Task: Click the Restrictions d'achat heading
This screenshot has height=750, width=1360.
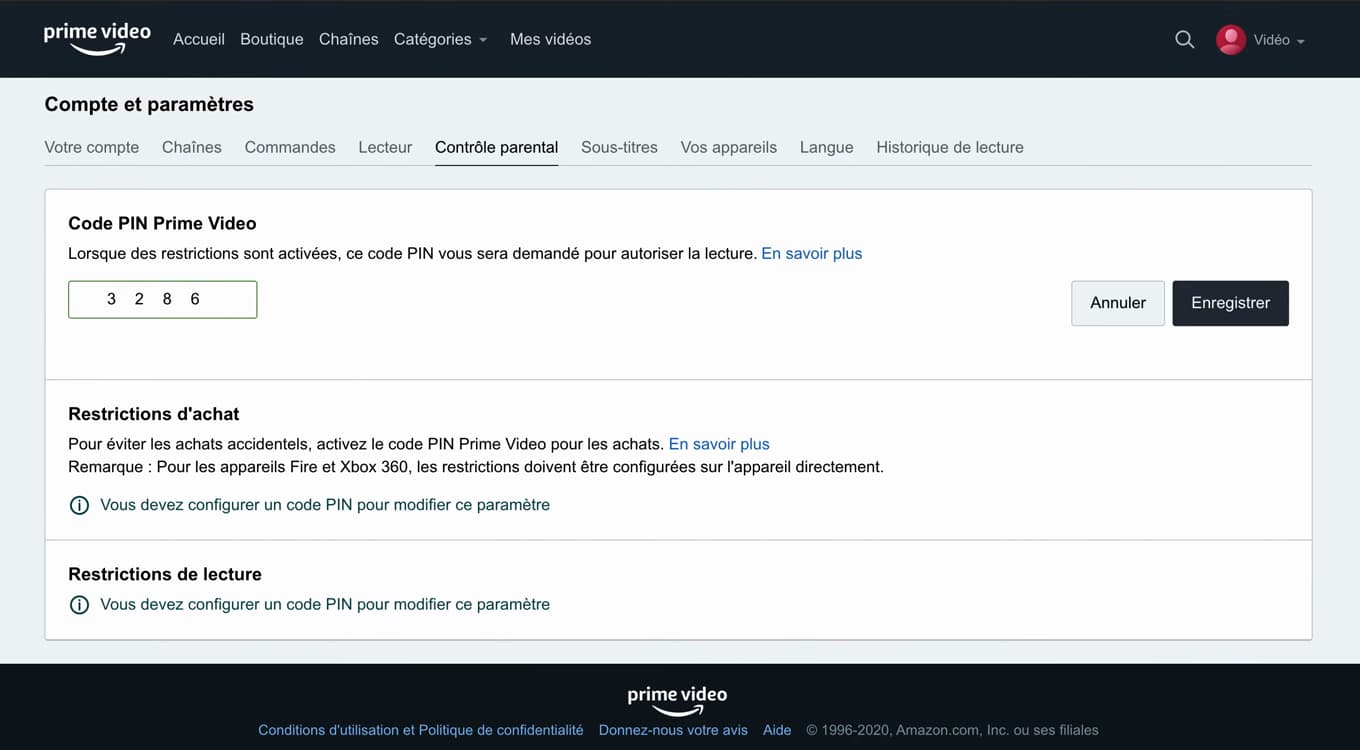Action: 154,414
